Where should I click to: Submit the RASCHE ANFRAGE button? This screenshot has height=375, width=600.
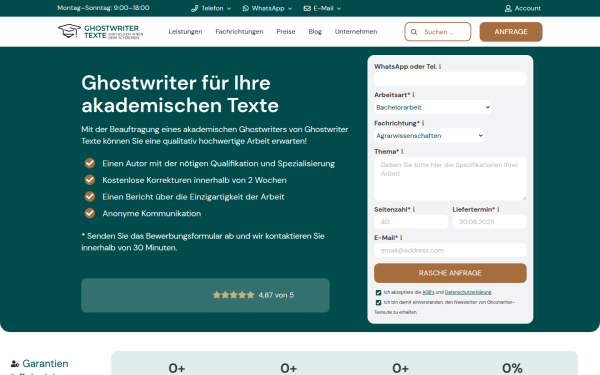[450, 273]
